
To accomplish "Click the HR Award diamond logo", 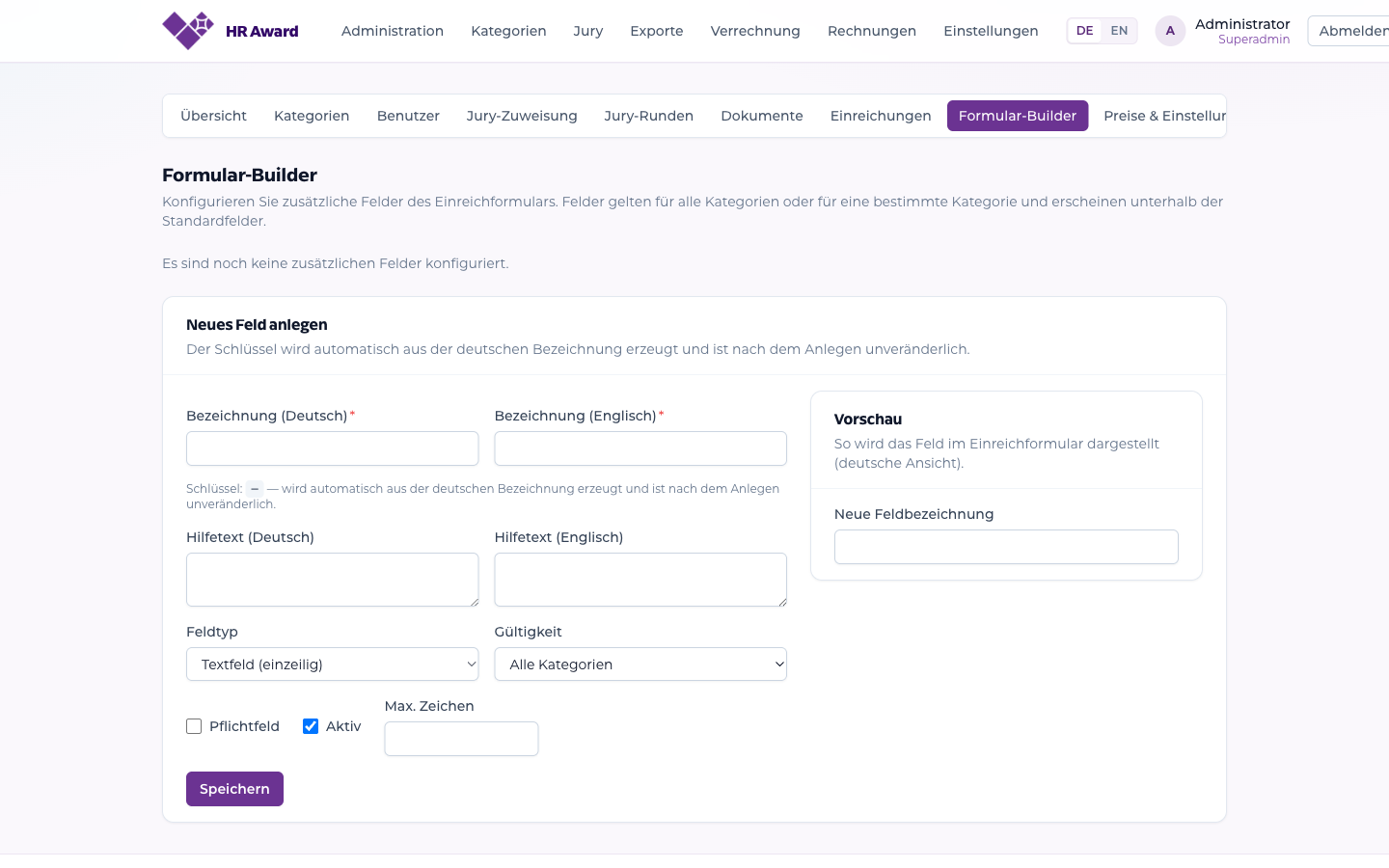I will pos(188,31).
